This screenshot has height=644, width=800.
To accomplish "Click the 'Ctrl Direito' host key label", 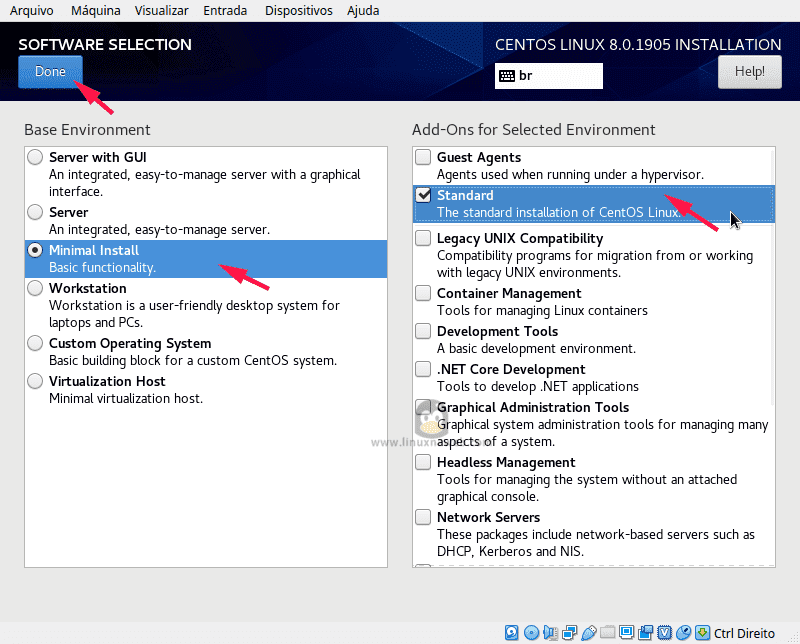I will pos(744,633).
